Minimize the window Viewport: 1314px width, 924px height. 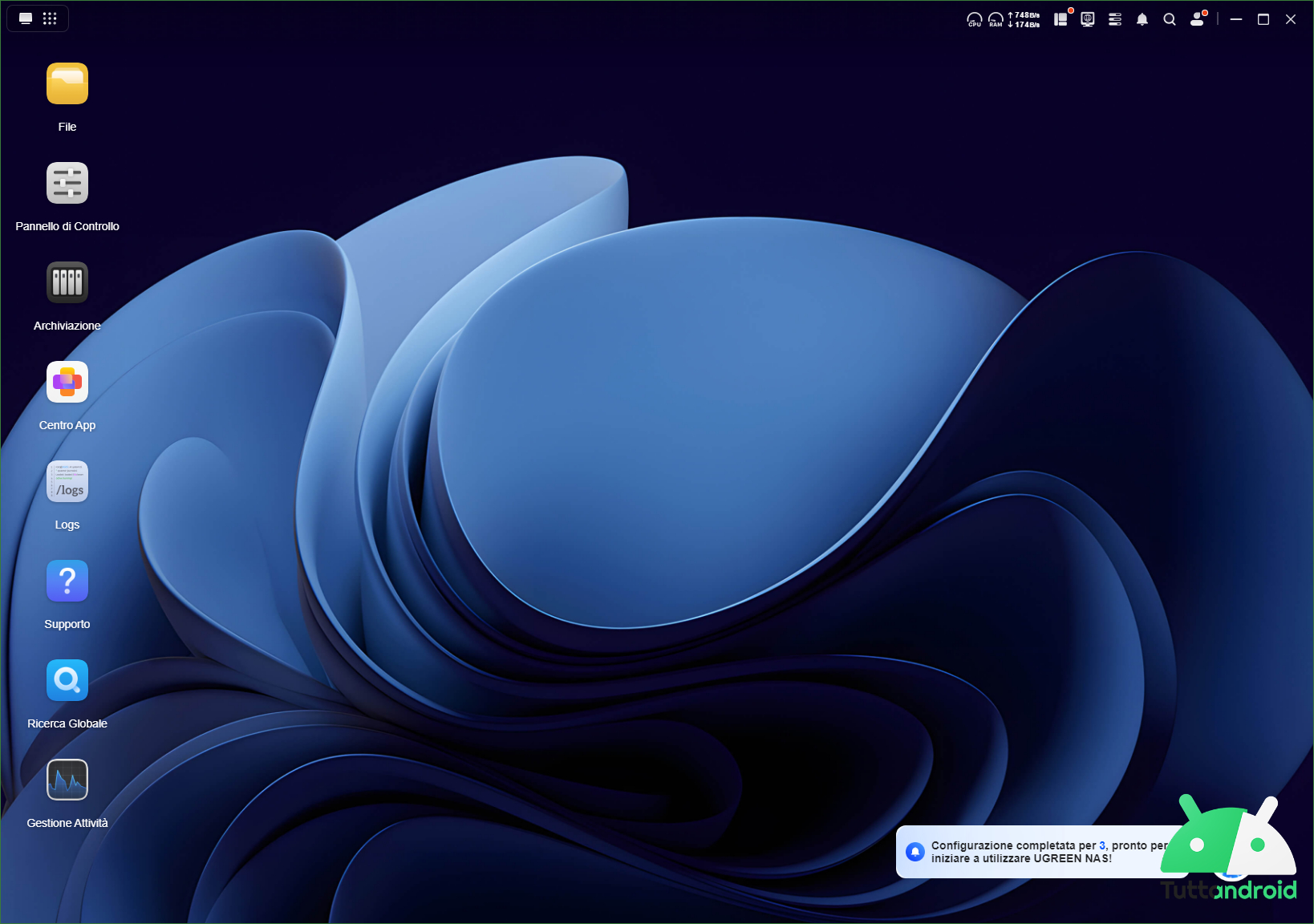tap(1236, 19)
